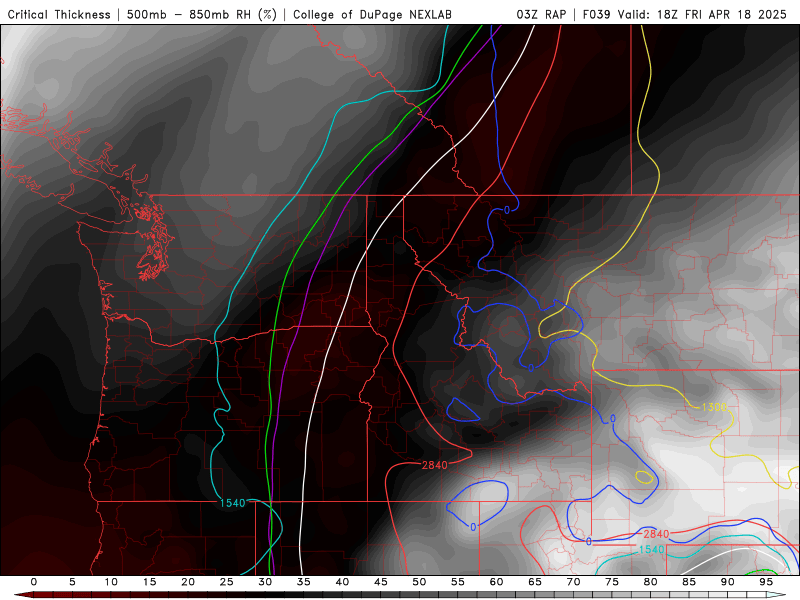
Task: Click colorbar scale value "55"
Action: coord(458,582)
